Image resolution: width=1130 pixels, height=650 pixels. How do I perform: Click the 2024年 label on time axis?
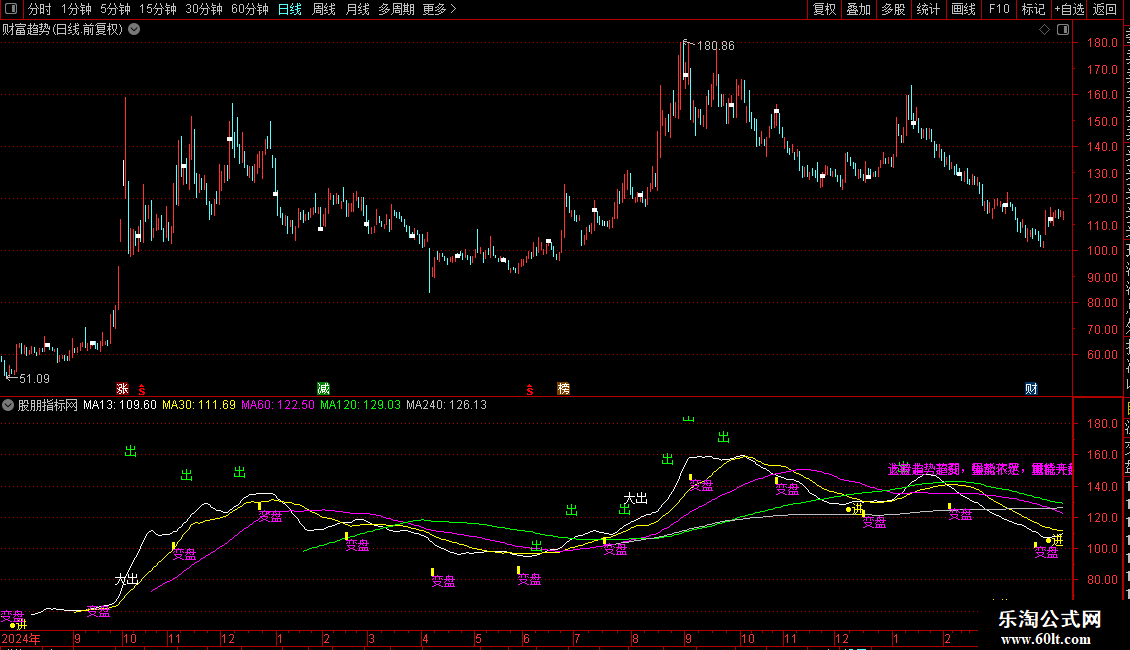[21, 639]
